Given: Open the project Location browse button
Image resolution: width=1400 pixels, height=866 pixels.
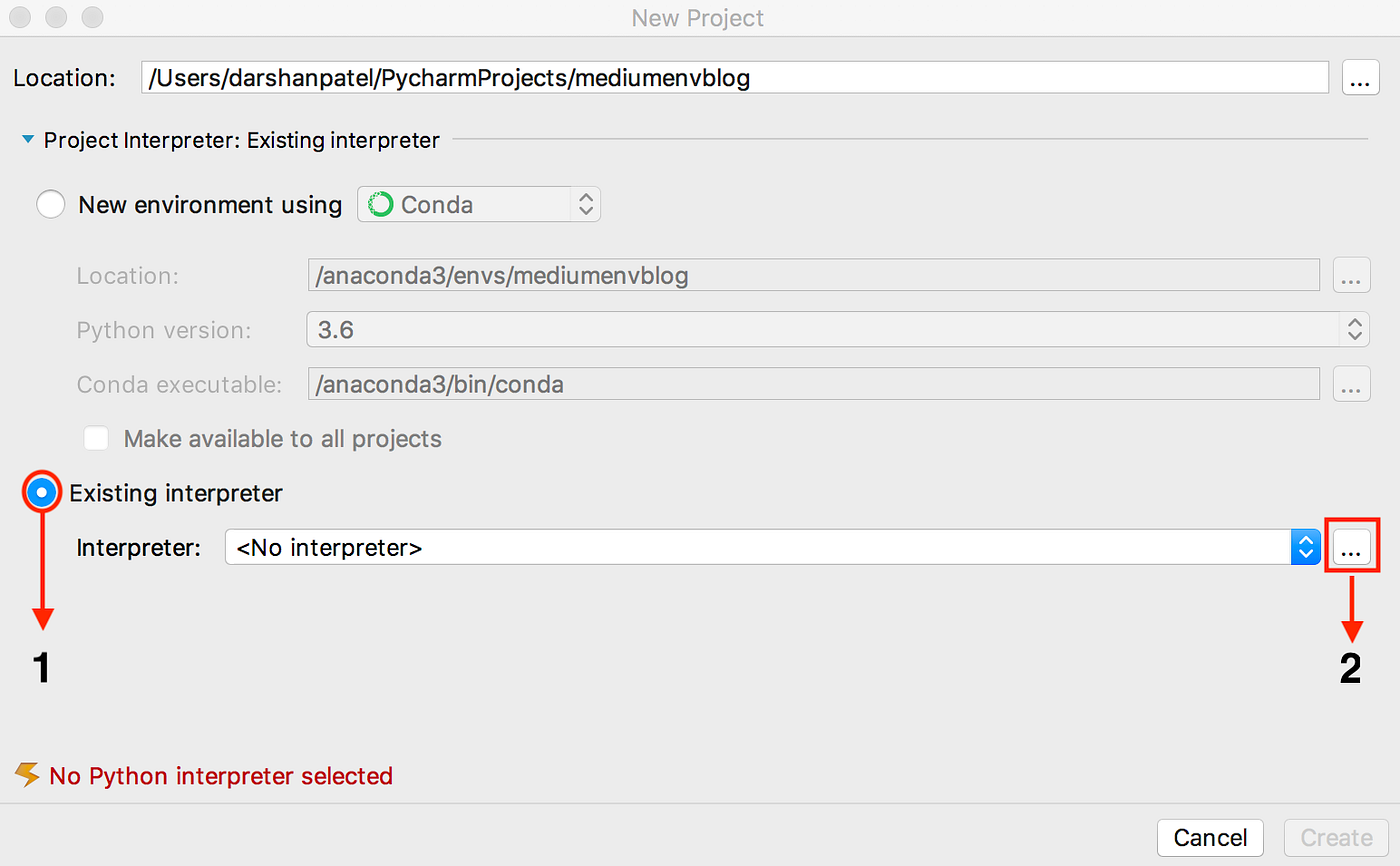Looking at the screenshot, I should point(1360,77).
